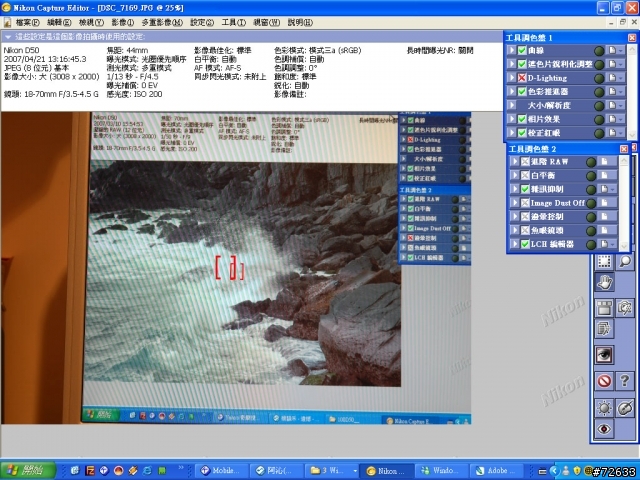Open settings dropdown in 相片效果 row
The width and height of the screenshot is (640, 480).
pos(621,119)
